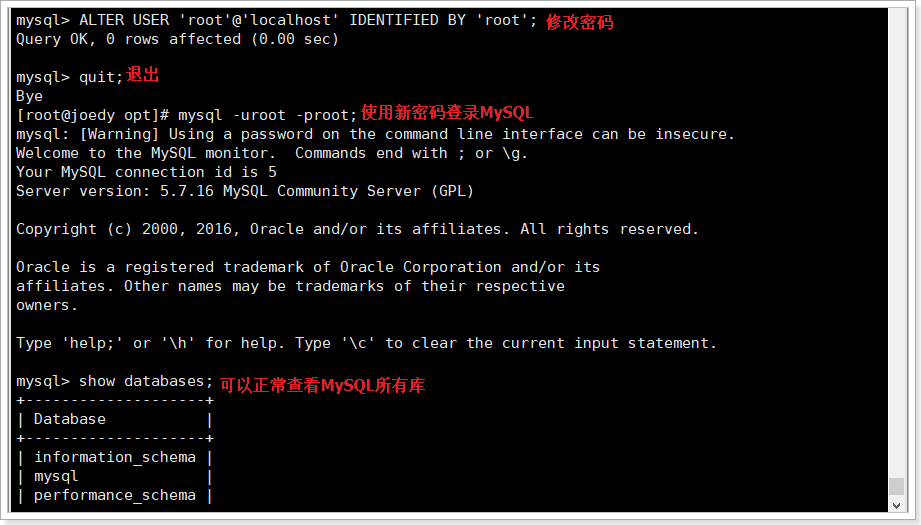Image resolution: width=921 pixels, height=525 pixels.
Task: Click the 'quit;' command text
Action: (101, 77)
